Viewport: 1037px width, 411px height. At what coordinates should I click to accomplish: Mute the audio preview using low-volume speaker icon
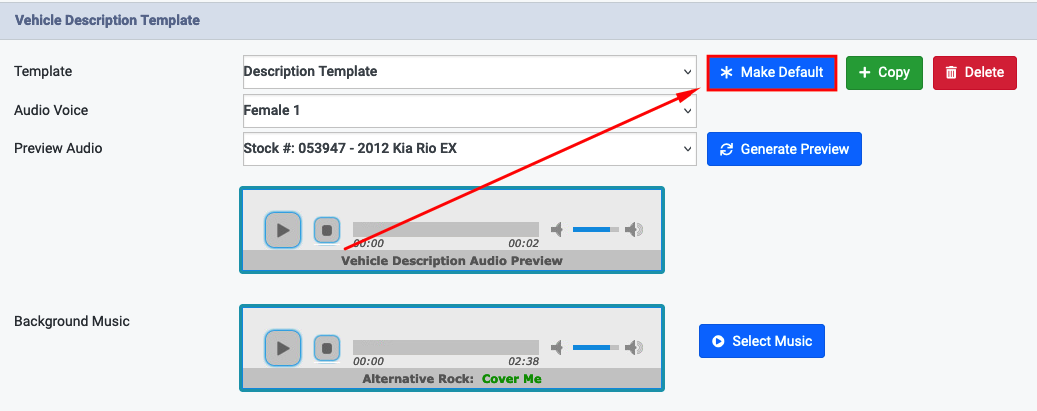(557, 230)
